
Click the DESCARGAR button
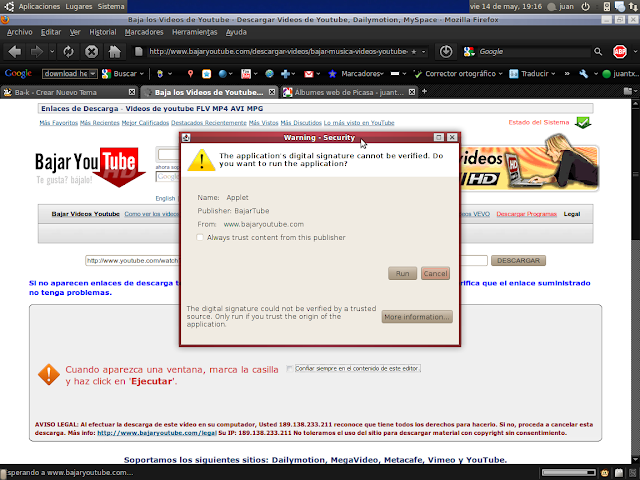click(x=518, y=260)
